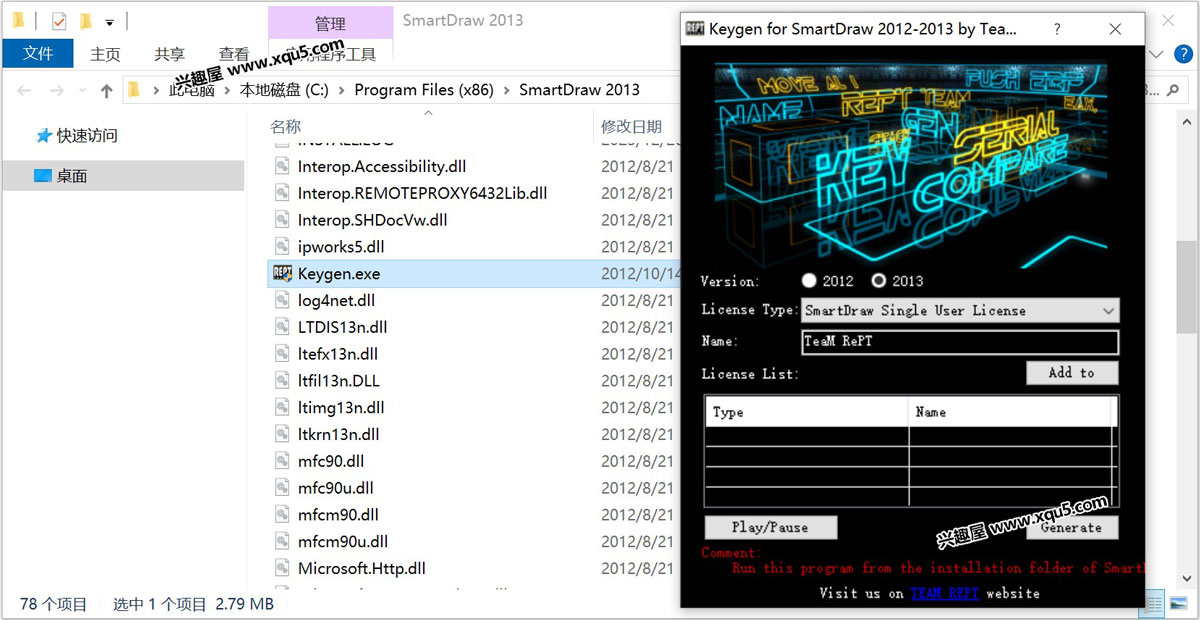
Task: Select ltimg13n.dll file icon
Action: pyautogui.click(x=282, y=408)
